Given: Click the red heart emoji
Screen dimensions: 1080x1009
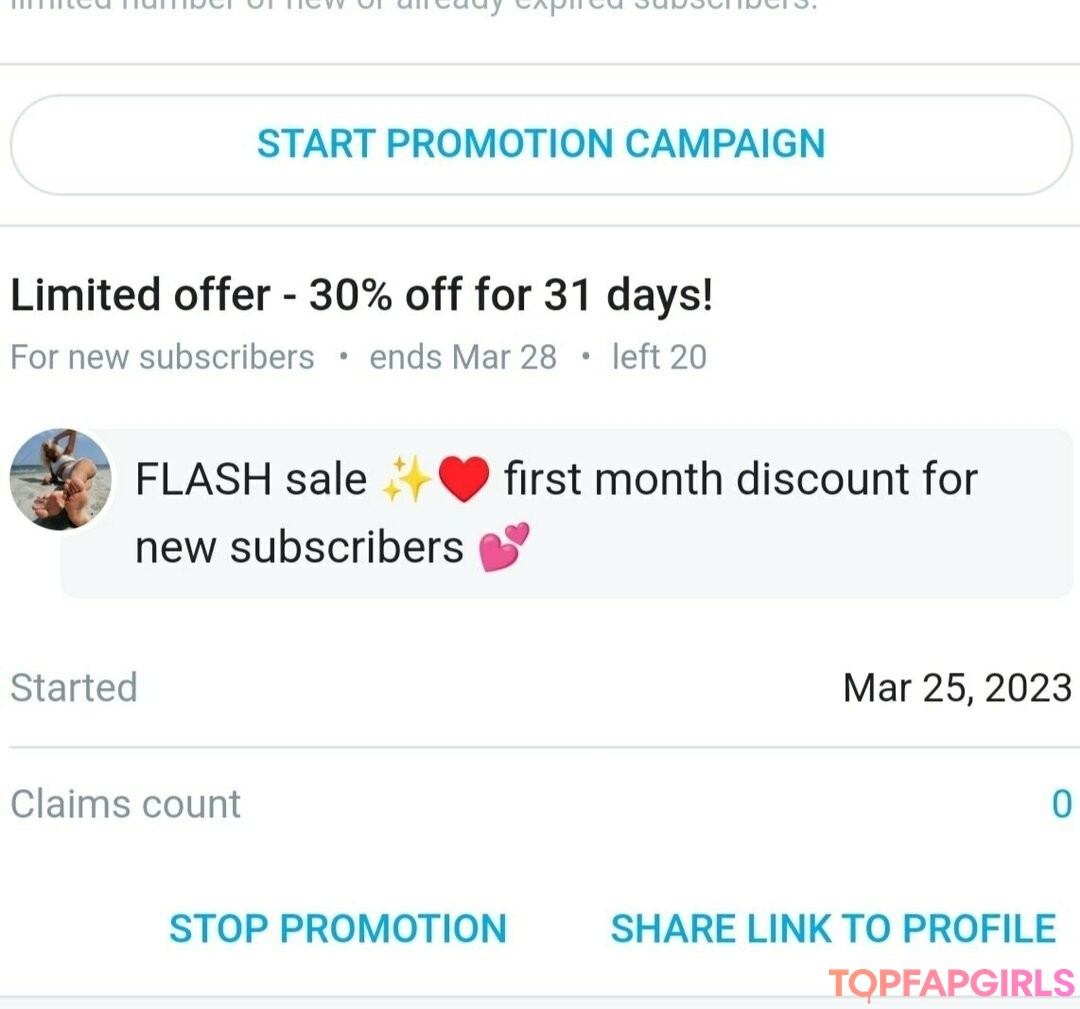Looking at the screenshot, I should pos(463,481).
